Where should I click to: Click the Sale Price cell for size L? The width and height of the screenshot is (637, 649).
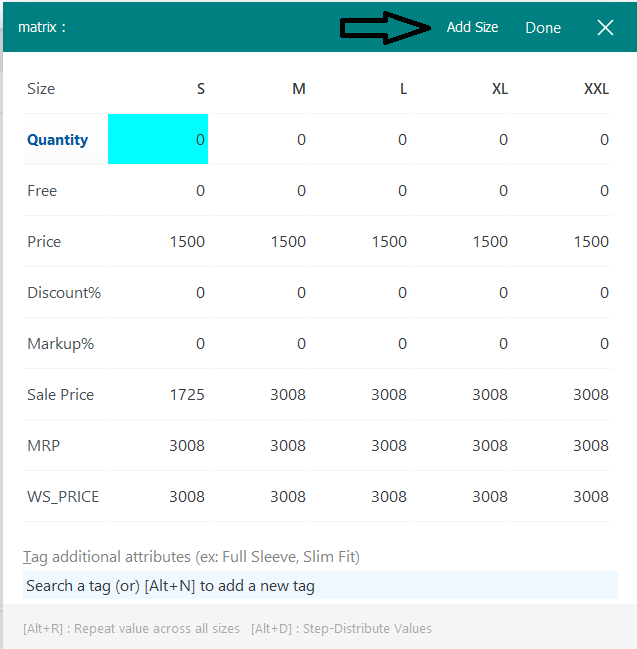pyautogui.click(x=360, y=394)
